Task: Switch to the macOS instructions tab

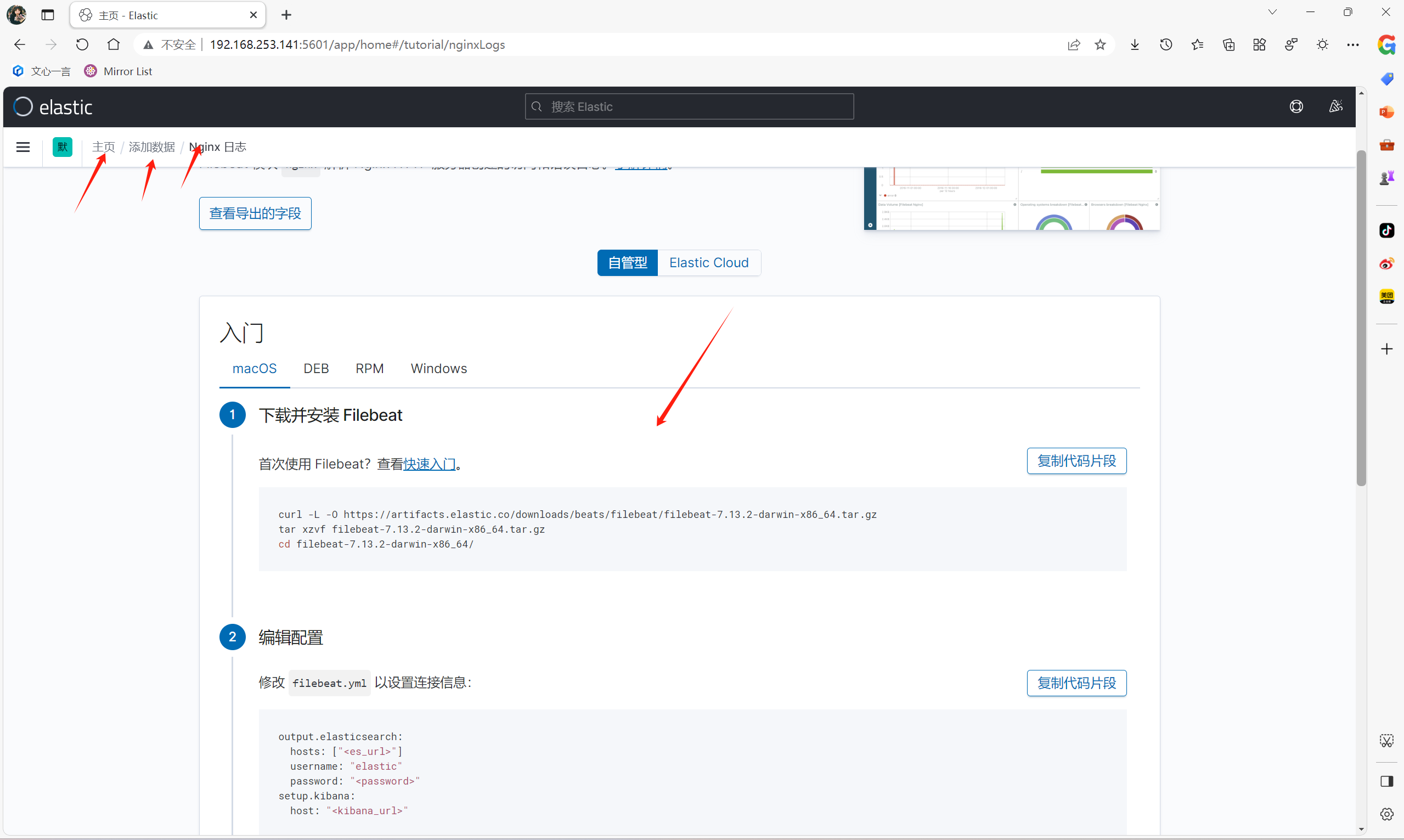Action: pos(255,369)
